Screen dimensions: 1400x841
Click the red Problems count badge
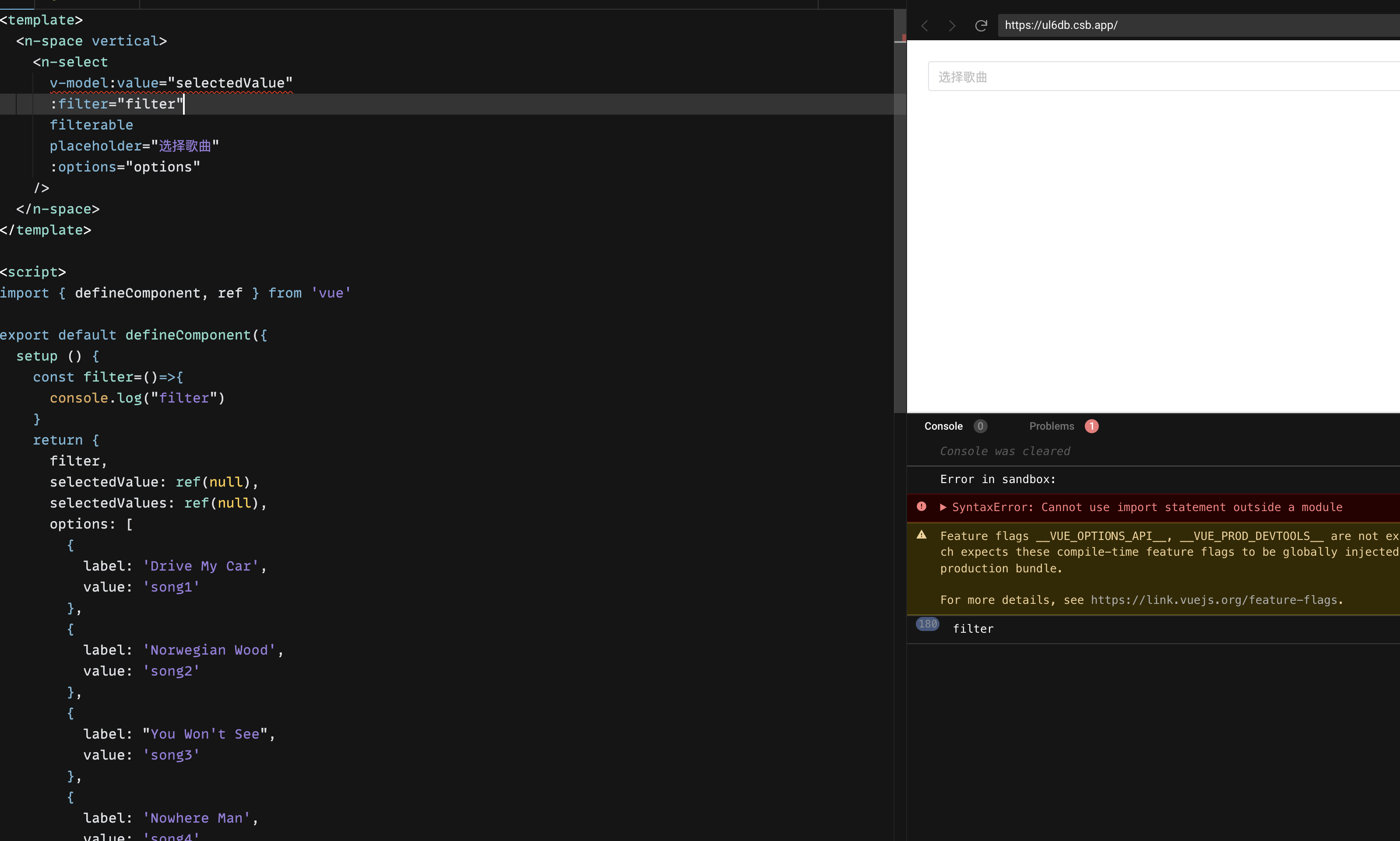(1091, 426)
